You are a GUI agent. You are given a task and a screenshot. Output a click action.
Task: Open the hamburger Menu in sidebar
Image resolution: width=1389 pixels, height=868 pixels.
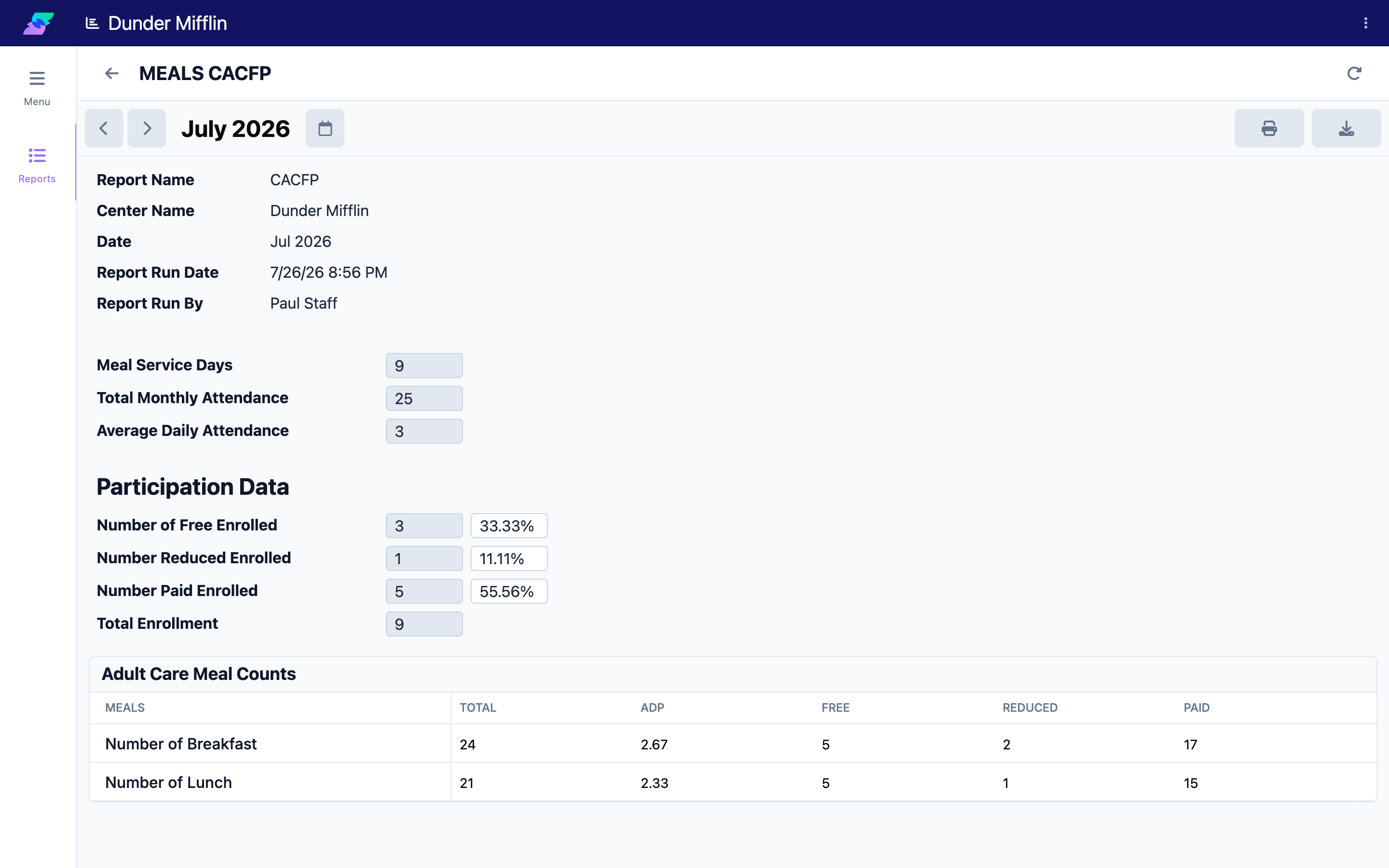(x=37, y=88)
